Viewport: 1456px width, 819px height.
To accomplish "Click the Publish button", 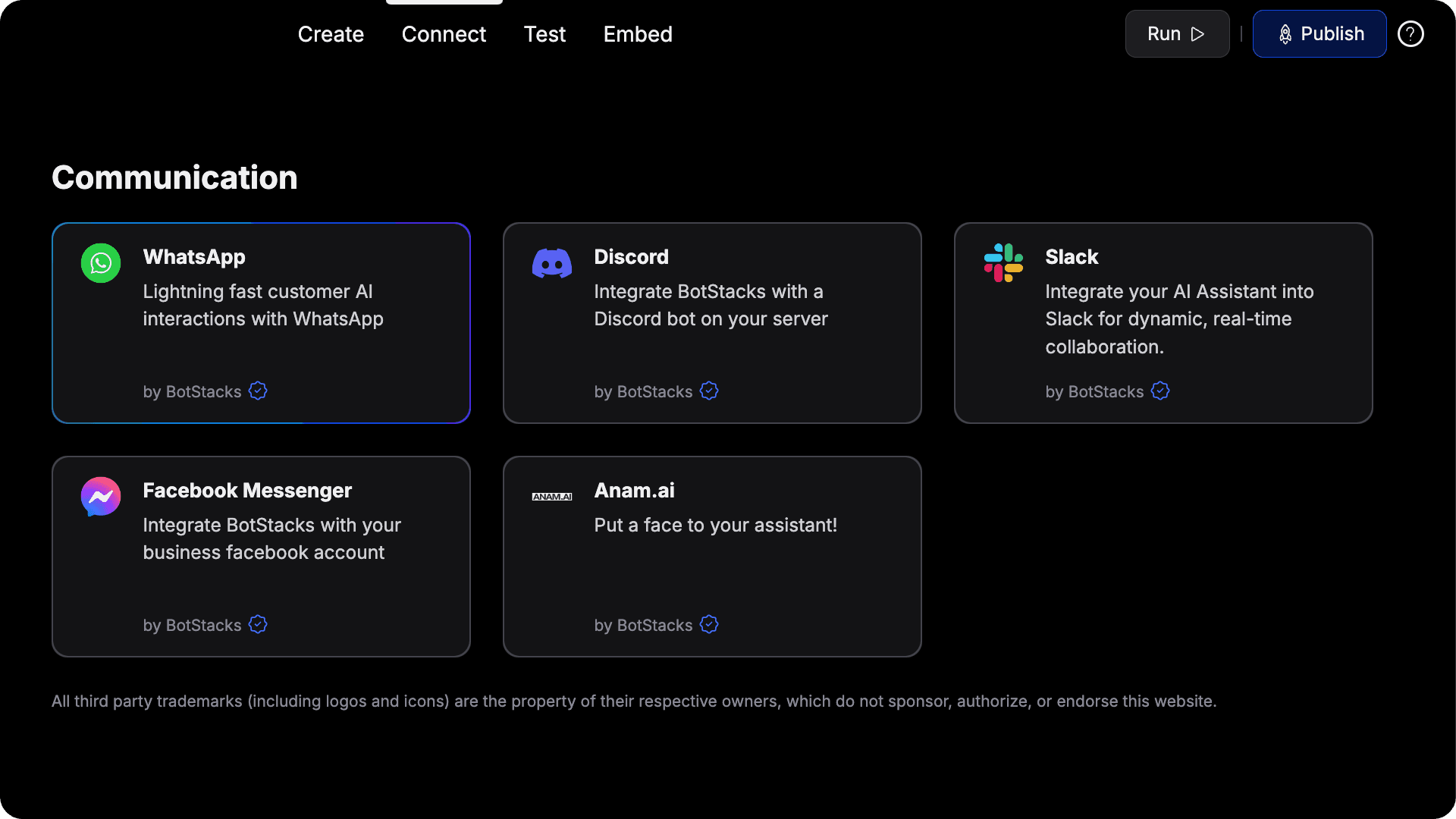I will [1319, 34].
